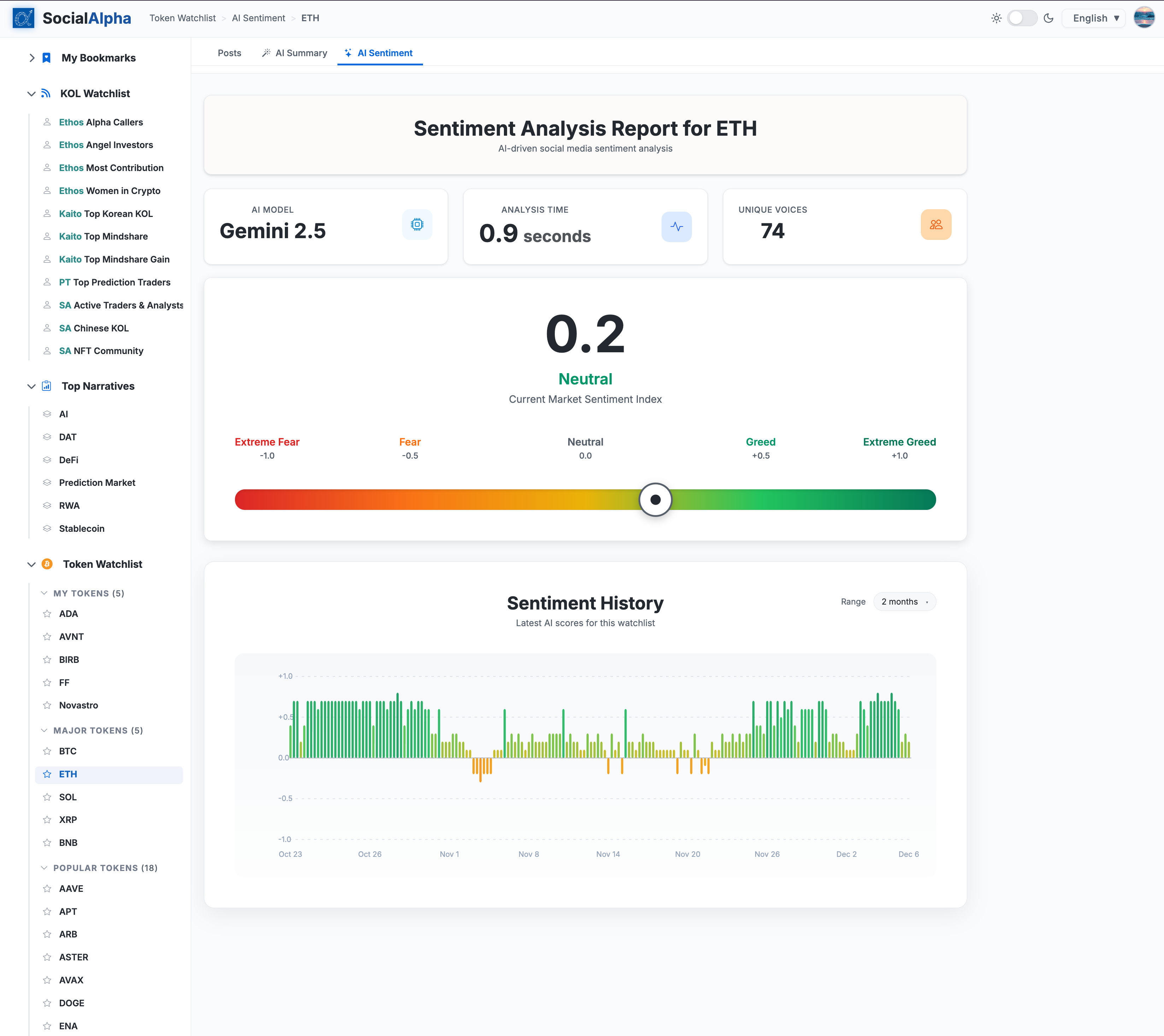Click the moon dark-mode icon
The width and height of the screenshot is (1164, 1036).
(x=1048, y=18)
